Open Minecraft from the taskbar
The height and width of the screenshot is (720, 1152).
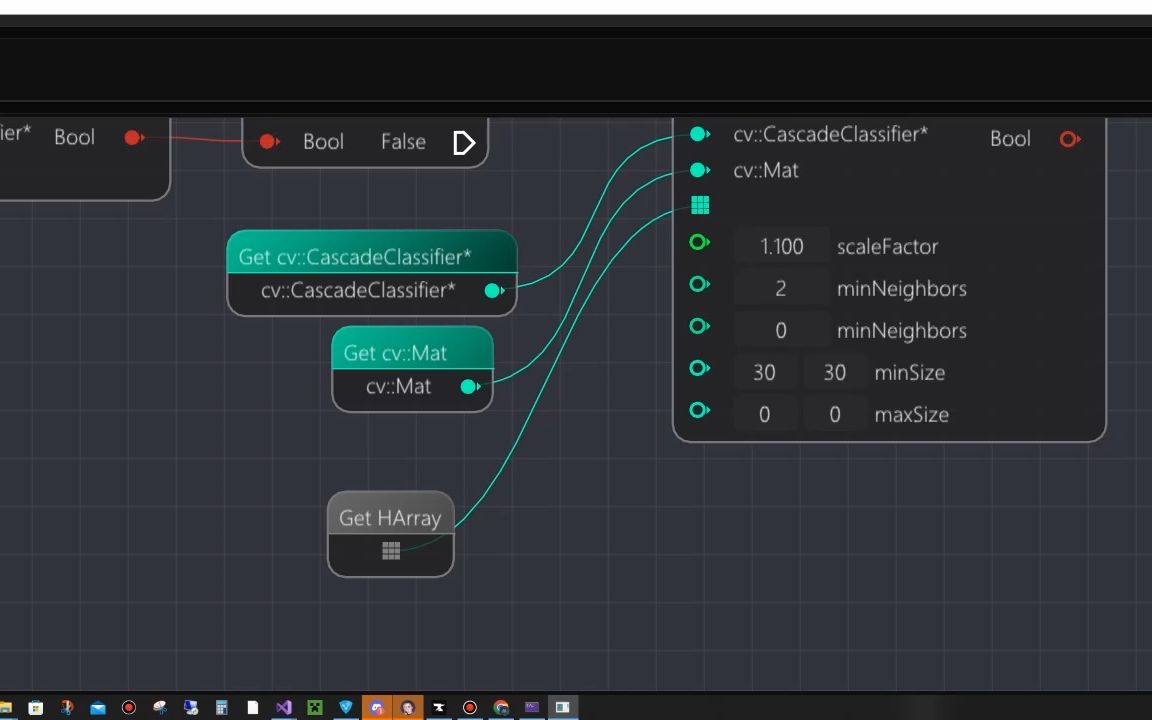point(315,708)
